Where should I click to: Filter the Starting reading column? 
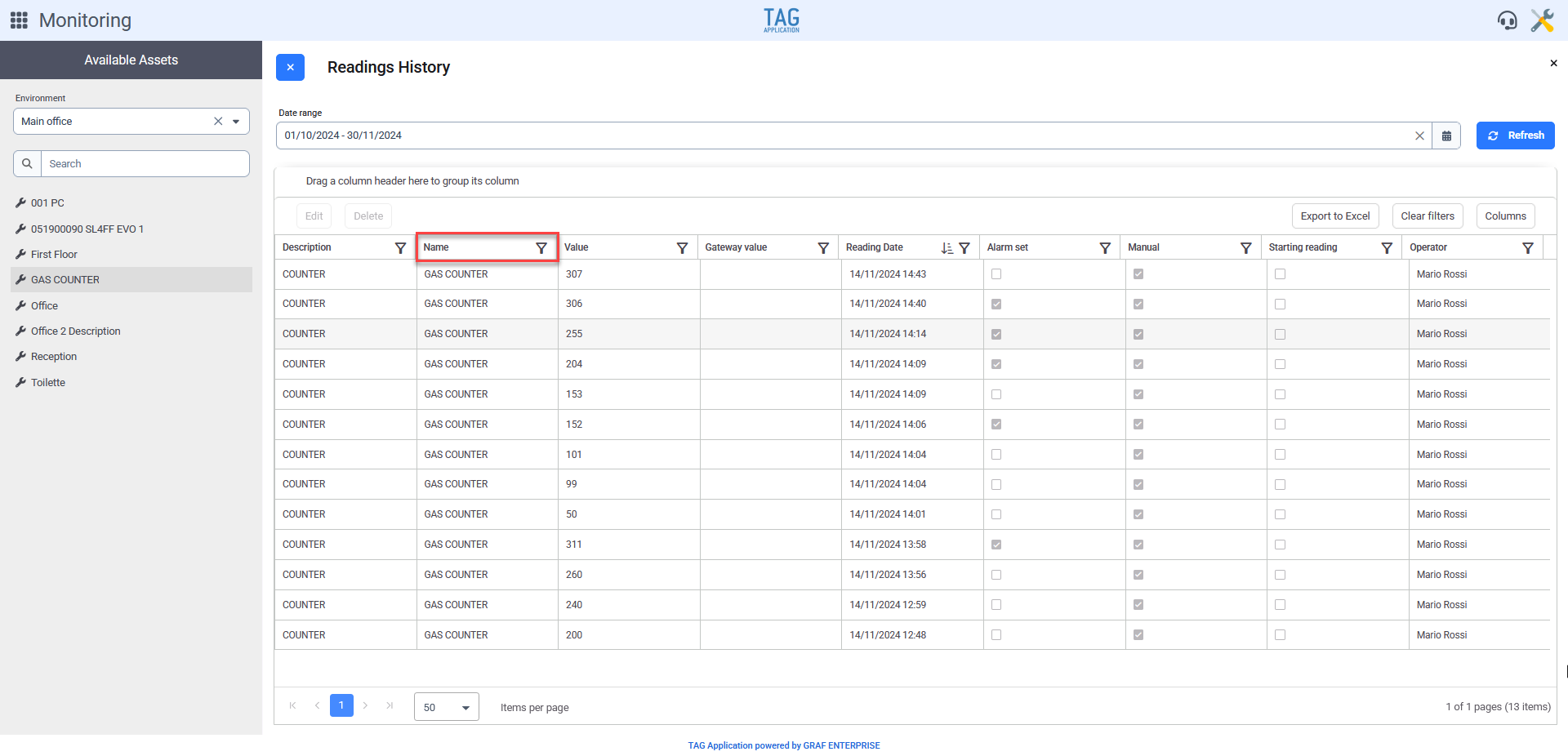pyautogui.click(x=1387, y=247)
